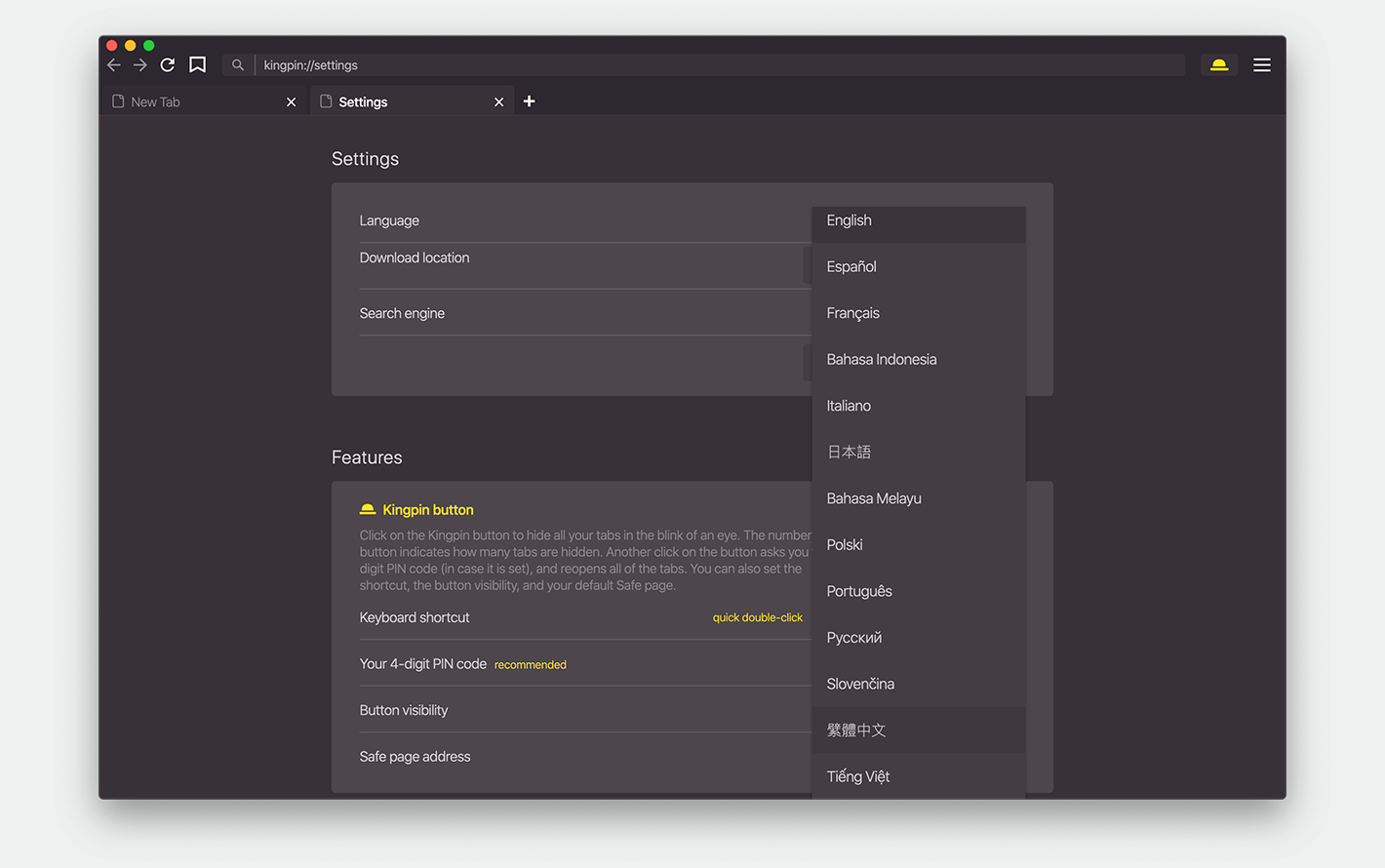Switch to the New Tab tab
The width and height of the screenshot is (1385, 868).
tap(203, 101)
